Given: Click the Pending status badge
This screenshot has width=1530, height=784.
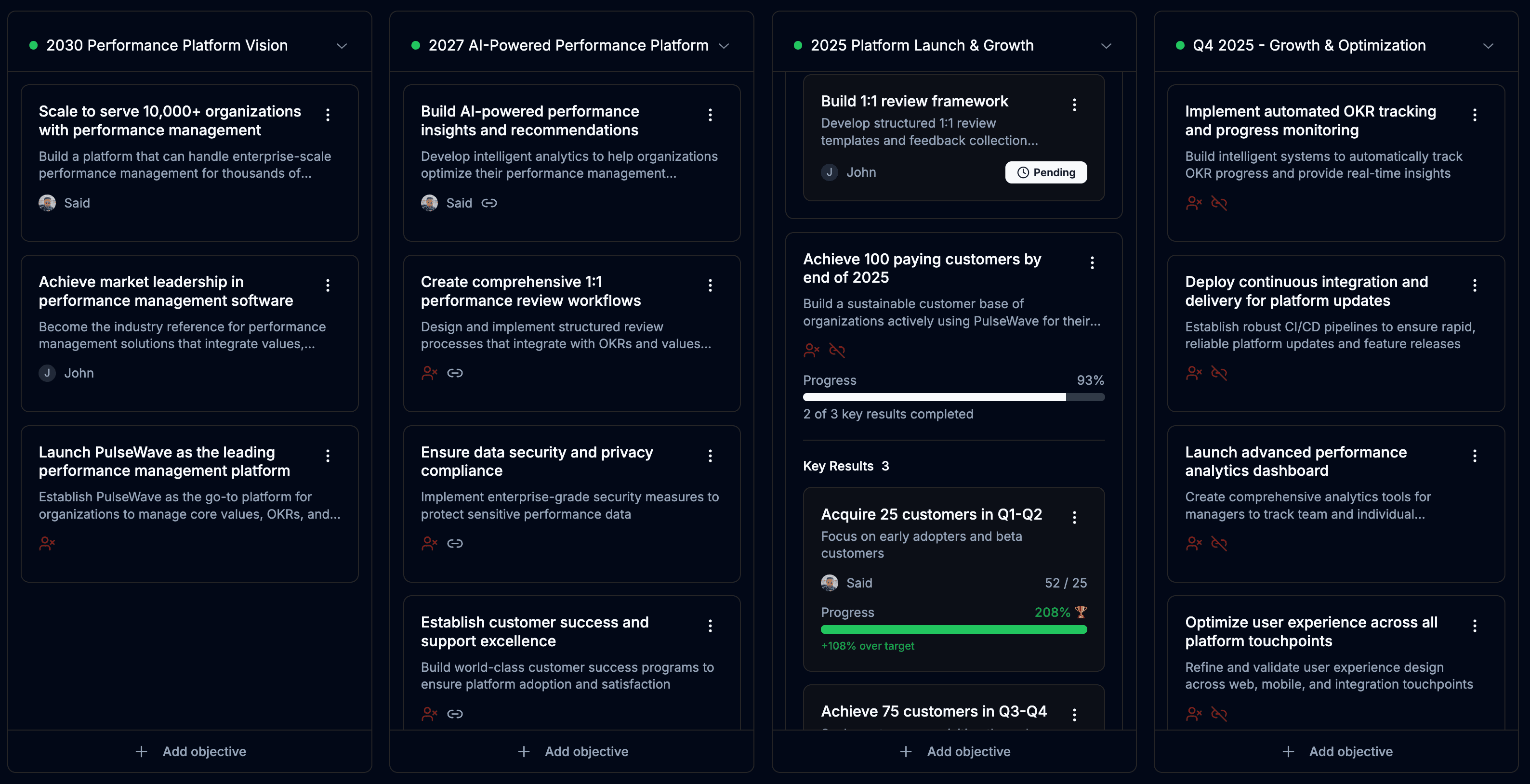Looking at the screenshot, I should coord(1045,172).
